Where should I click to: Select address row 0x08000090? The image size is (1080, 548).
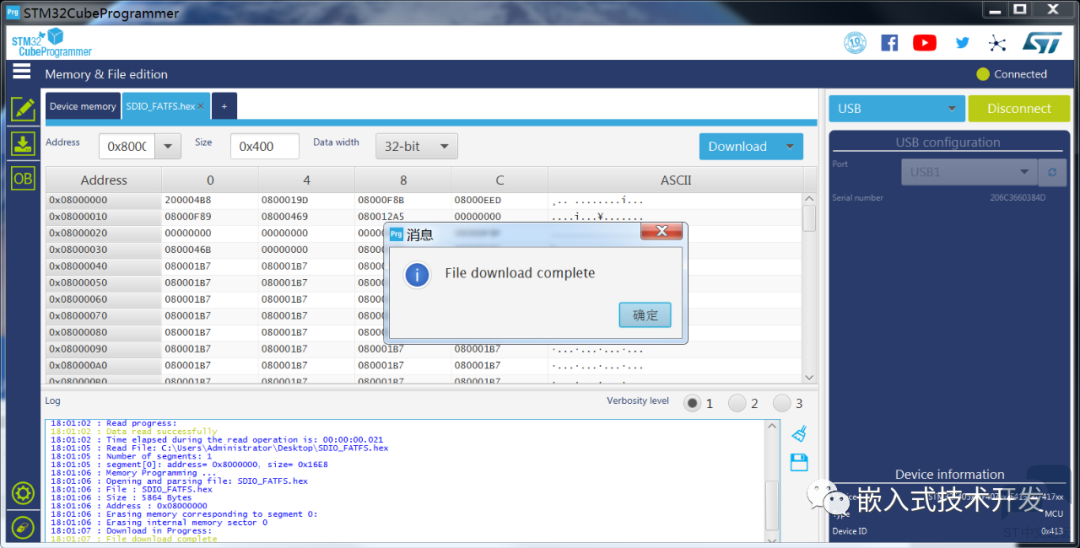point(103,348)
